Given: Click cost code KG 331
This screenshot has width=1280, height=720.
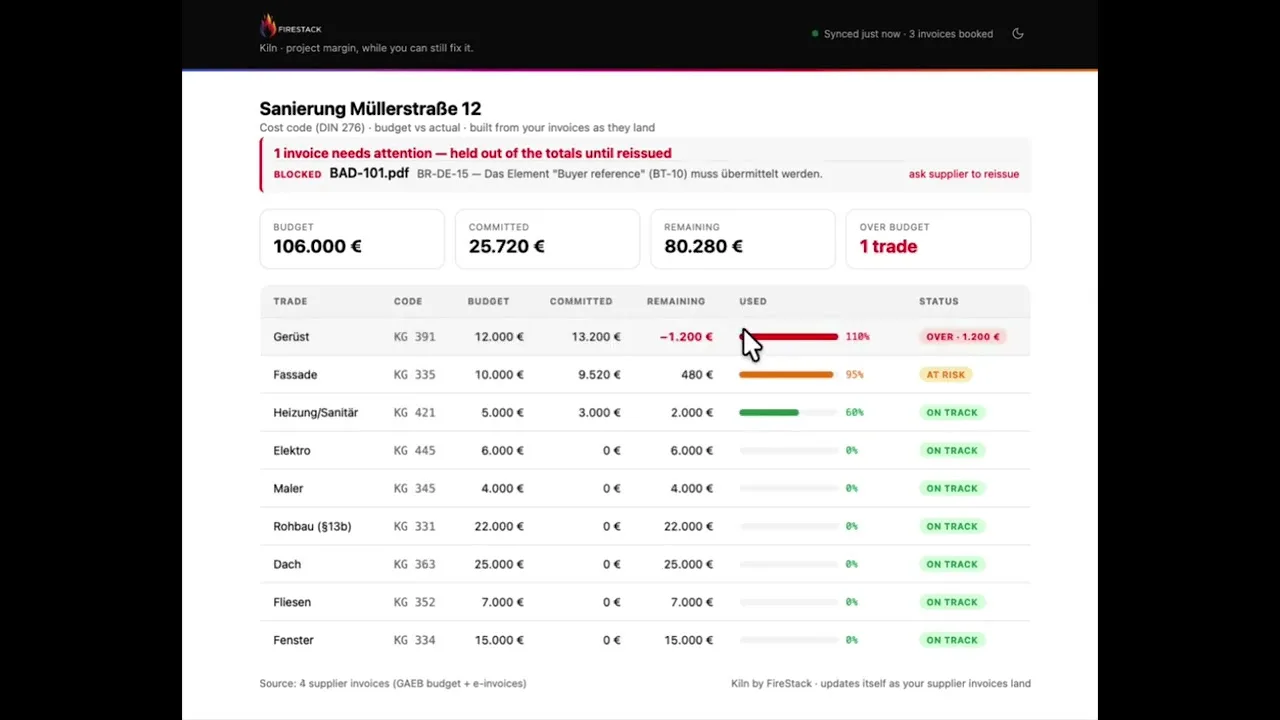Looking at the screenshot, I should 414,527.
